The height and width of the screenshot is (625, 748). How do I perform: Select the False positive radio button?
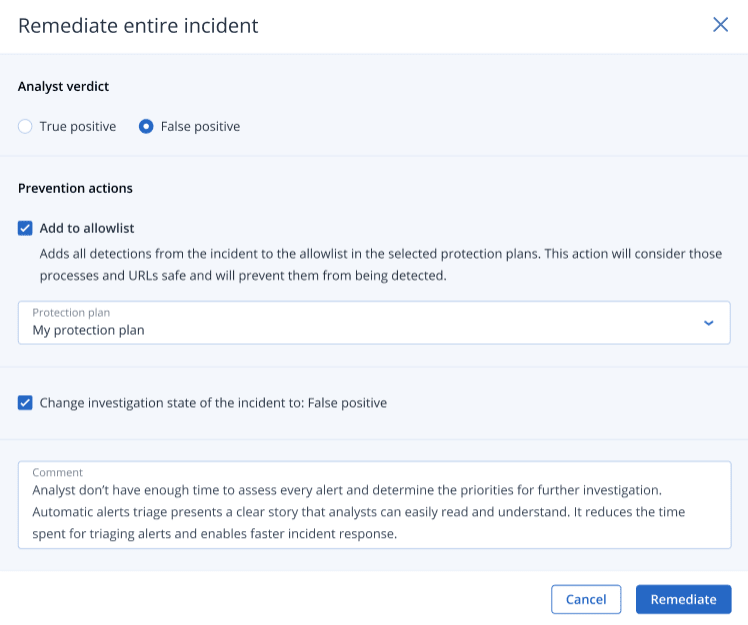tap(146, 127)
